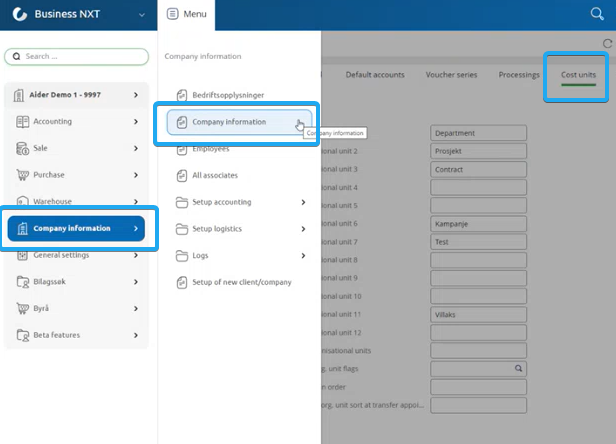The image size is (616, 444).
Task: Click the Beta features icon
Action: pos(23,335)
